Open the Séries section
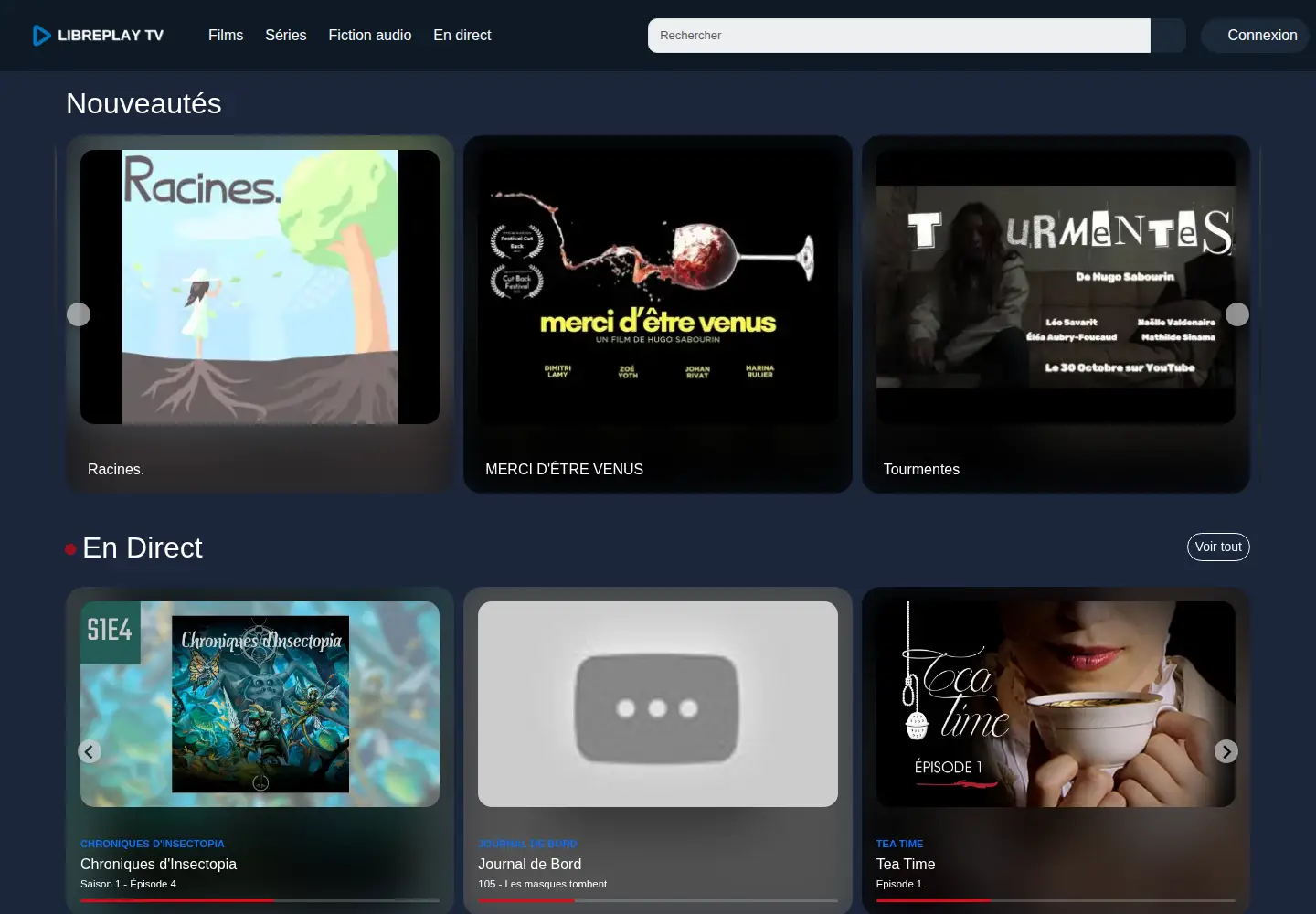1316x914 pixels. click(x=286, y=36)
